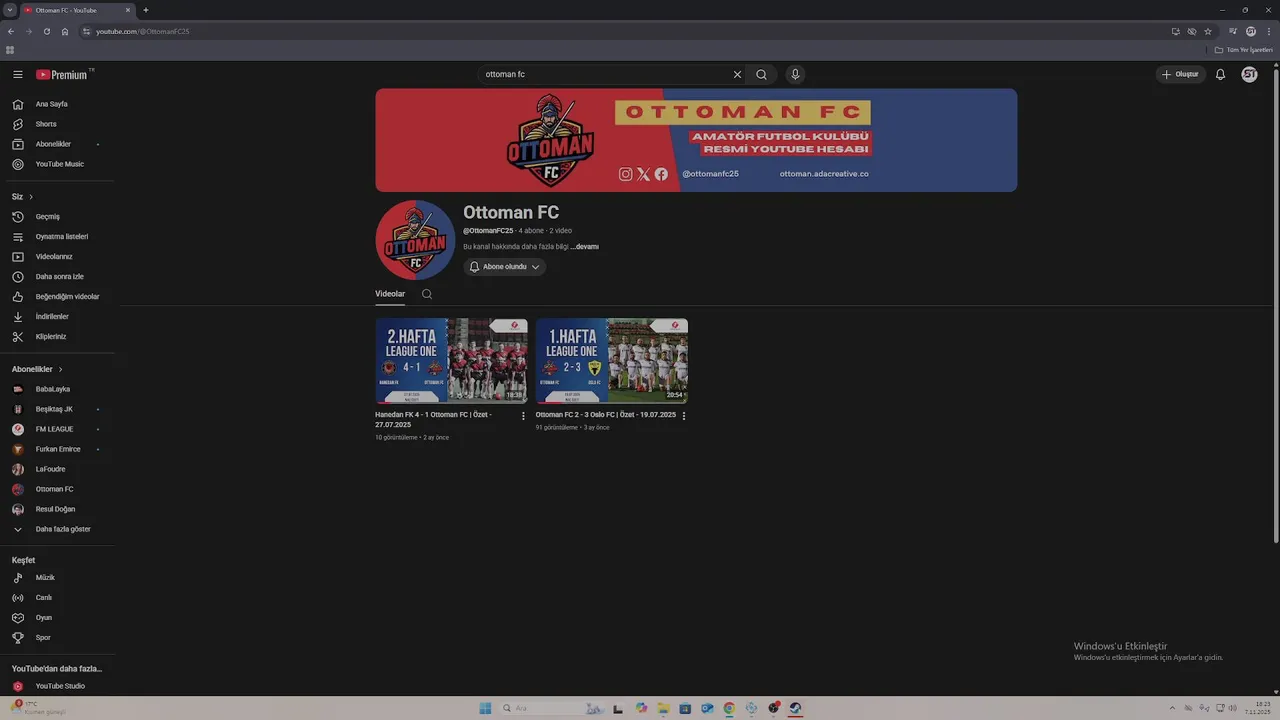Open browser home button
Screen dimensions: 1280x720
pos(65,31)
